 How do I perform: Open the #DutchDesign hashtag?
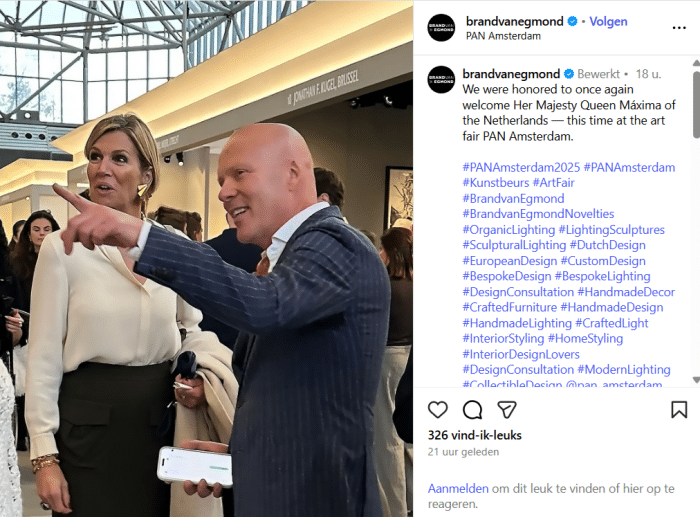tap(608, 245)
